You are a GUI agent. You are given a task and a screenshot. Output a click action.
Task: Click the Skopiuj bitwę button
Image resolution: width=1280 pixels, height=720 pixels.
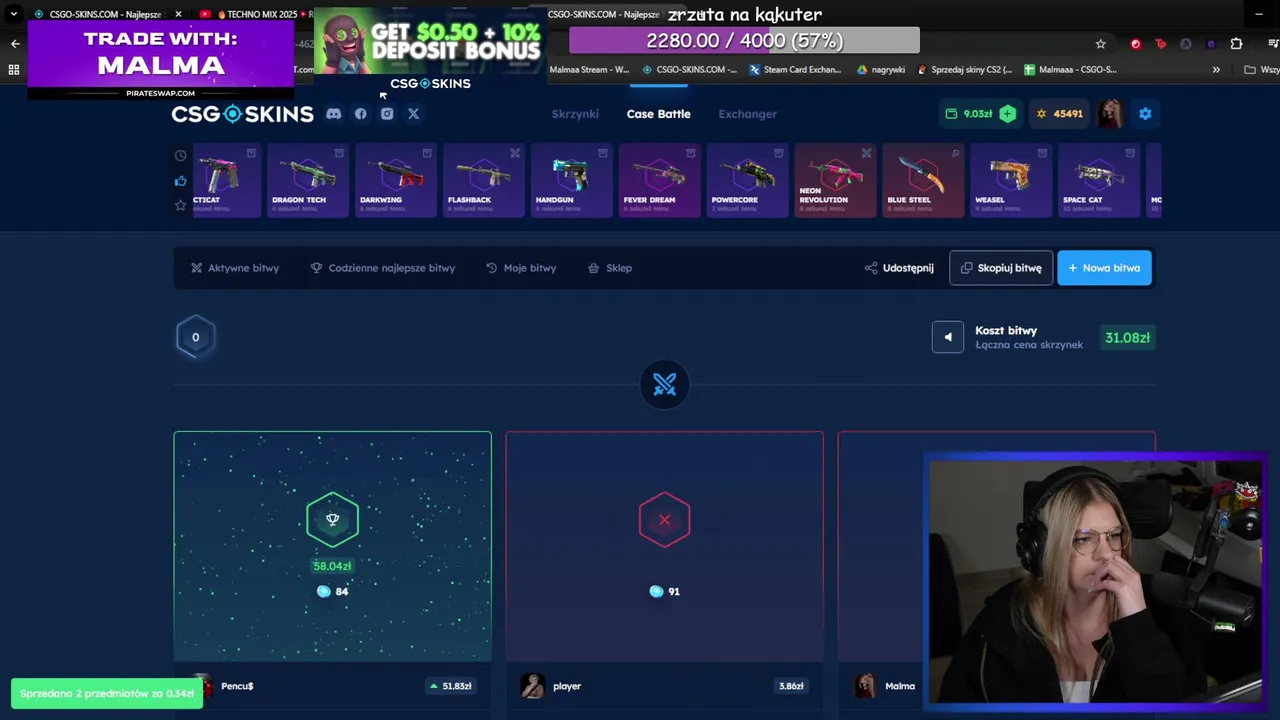click(1001, 268)
